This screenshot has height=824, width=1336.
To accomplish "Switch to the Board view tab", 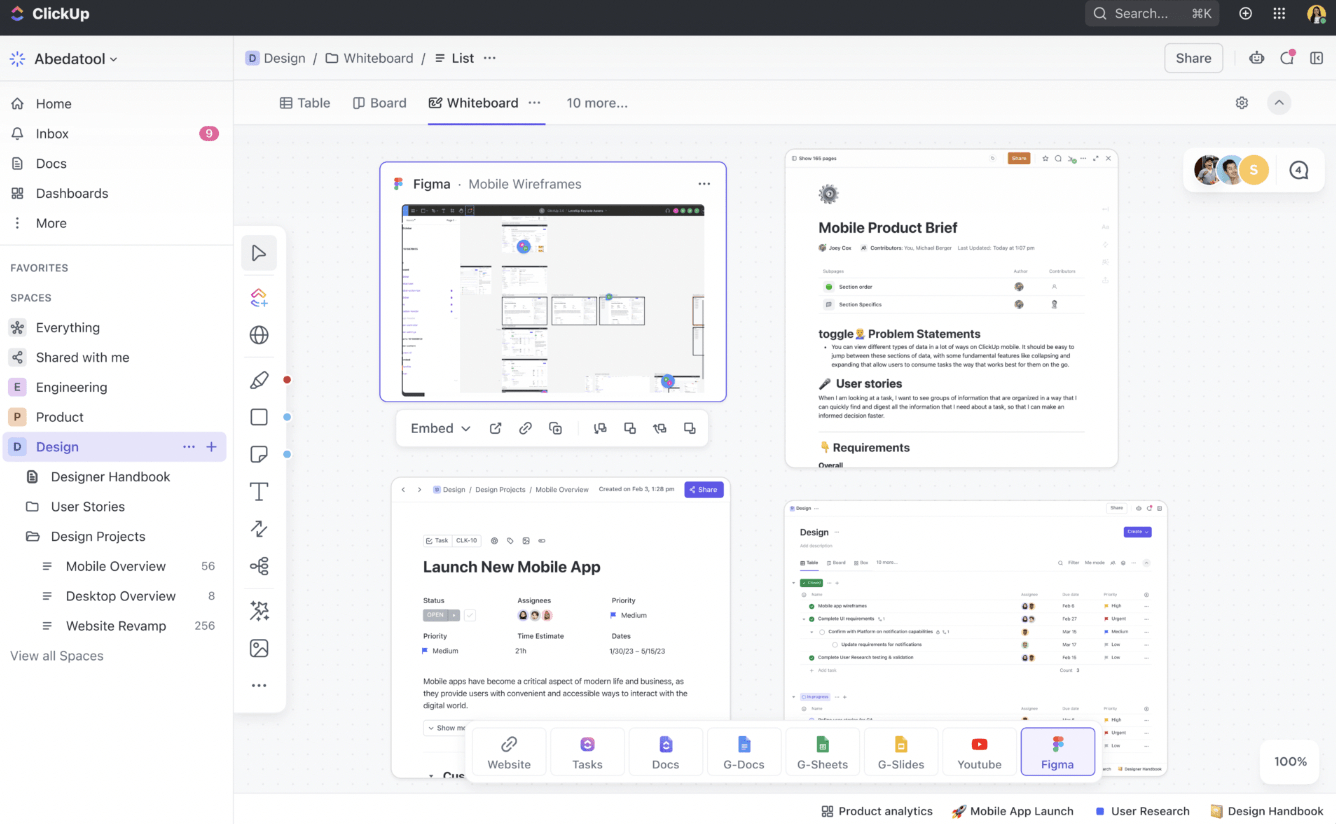I will 380,103.
